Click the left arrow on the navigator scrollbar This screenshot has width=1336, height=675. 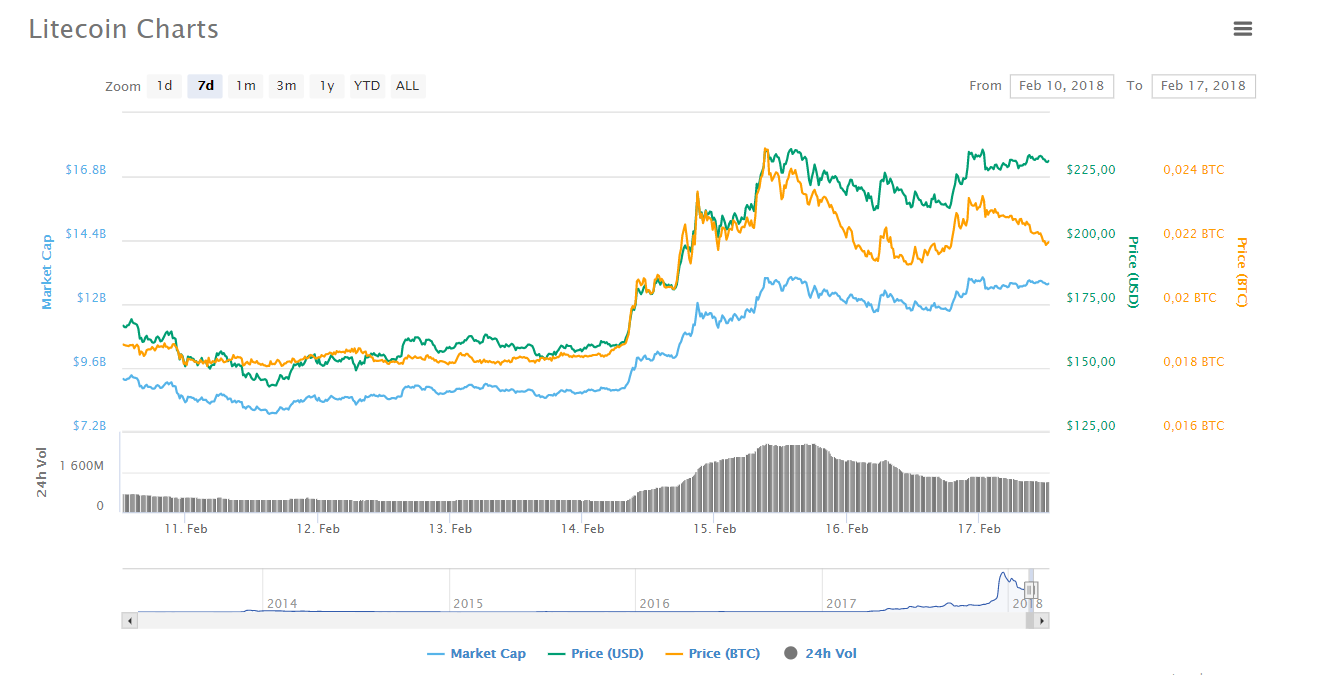128,620
